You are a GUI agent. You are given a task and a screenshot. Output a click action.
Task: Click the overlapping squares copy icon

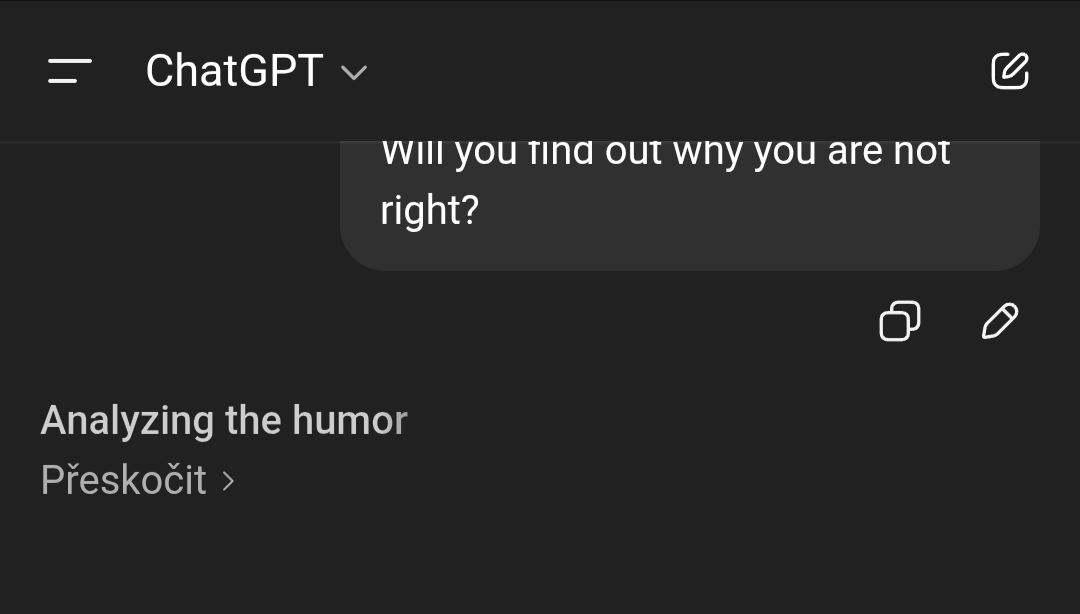899,322
